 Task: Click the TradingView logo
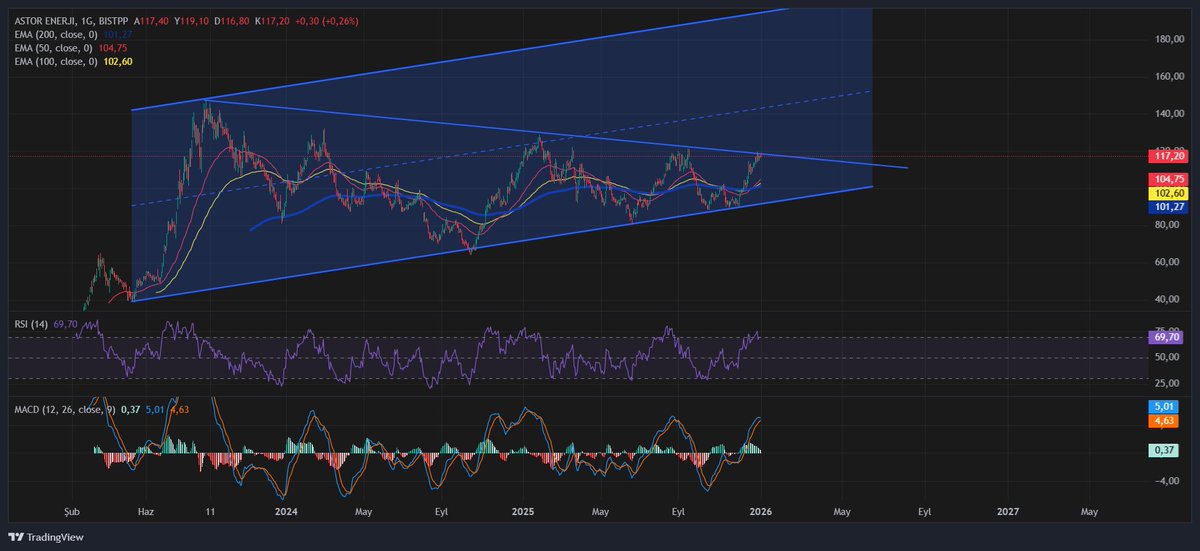[48, 537]
